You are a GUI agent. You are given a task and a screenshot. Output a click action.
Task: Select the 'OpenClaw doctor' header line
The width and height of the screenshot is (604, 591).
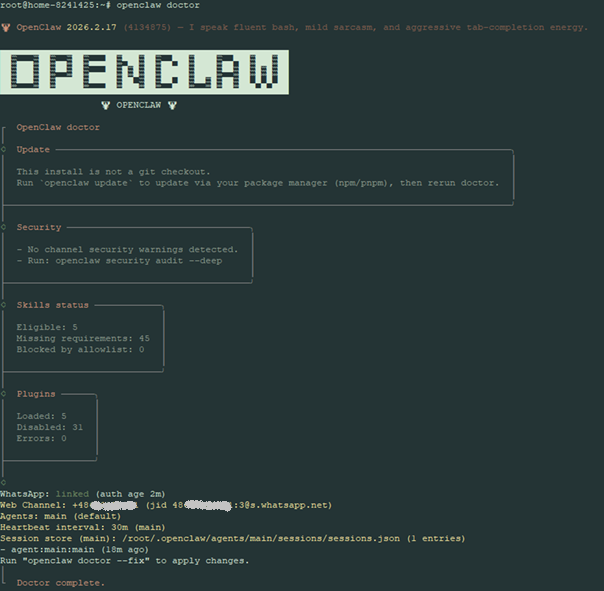pyautogui.click(x=58, y=127)
